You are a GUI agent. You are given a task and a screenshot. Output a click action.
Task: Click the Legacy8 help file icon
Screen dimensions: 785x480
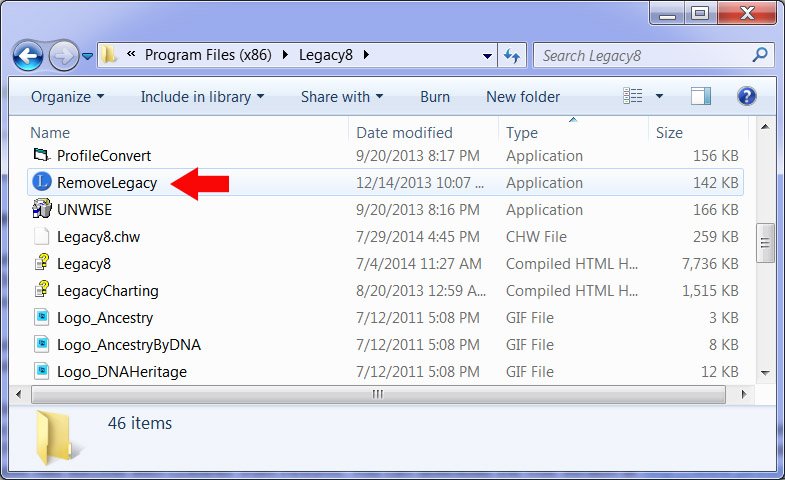tap(42, 262)
